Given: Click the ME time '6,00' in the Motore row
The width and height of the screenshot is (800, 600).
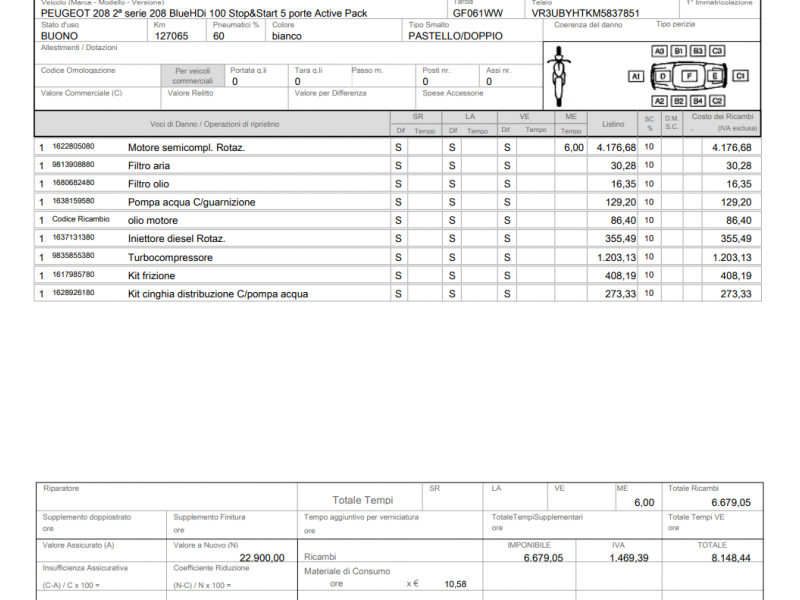Looking at the screenshot, I should (574, 147).
